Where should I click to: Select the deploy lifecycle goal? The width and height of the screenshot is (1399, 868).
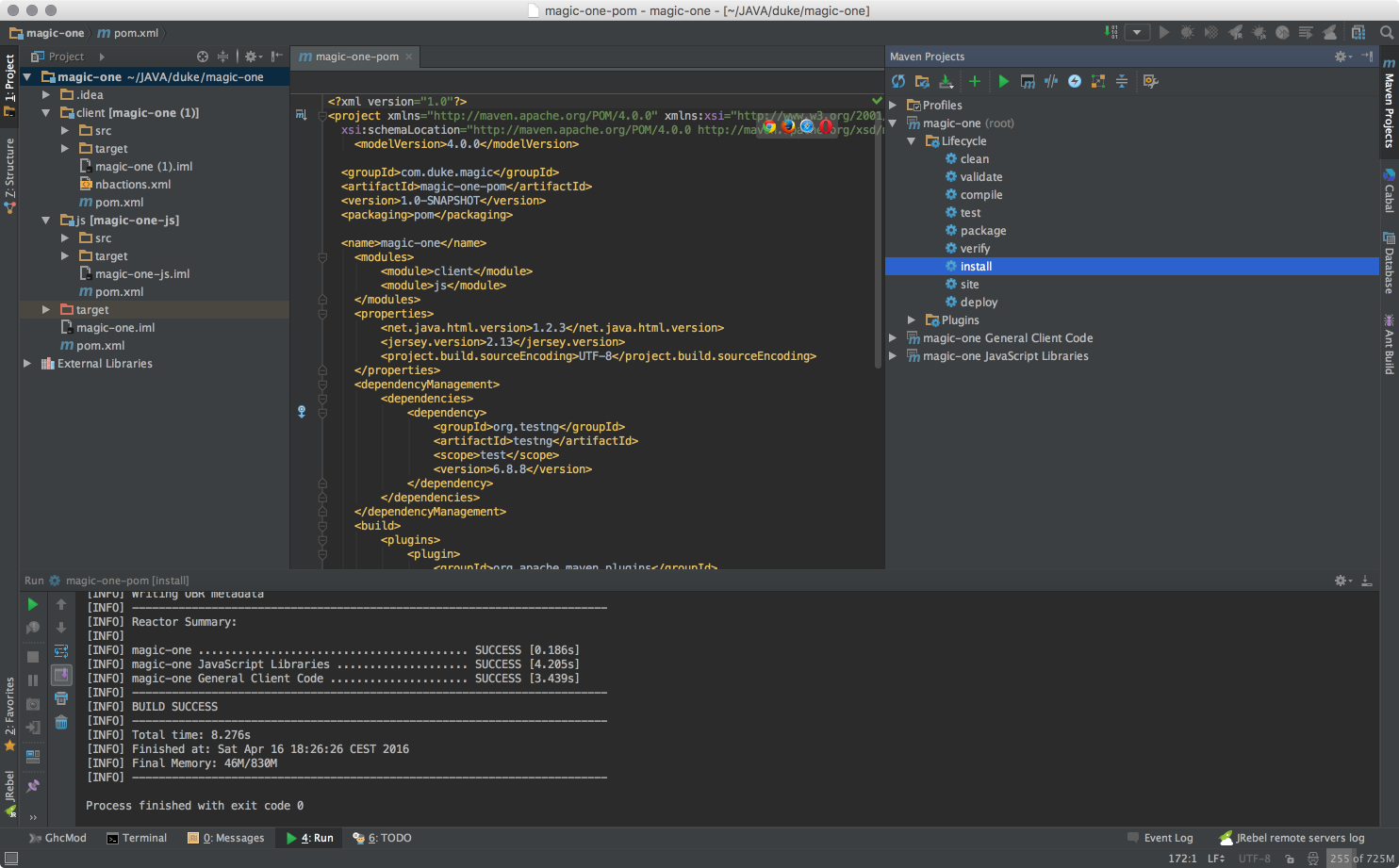[x=979, y=303]
